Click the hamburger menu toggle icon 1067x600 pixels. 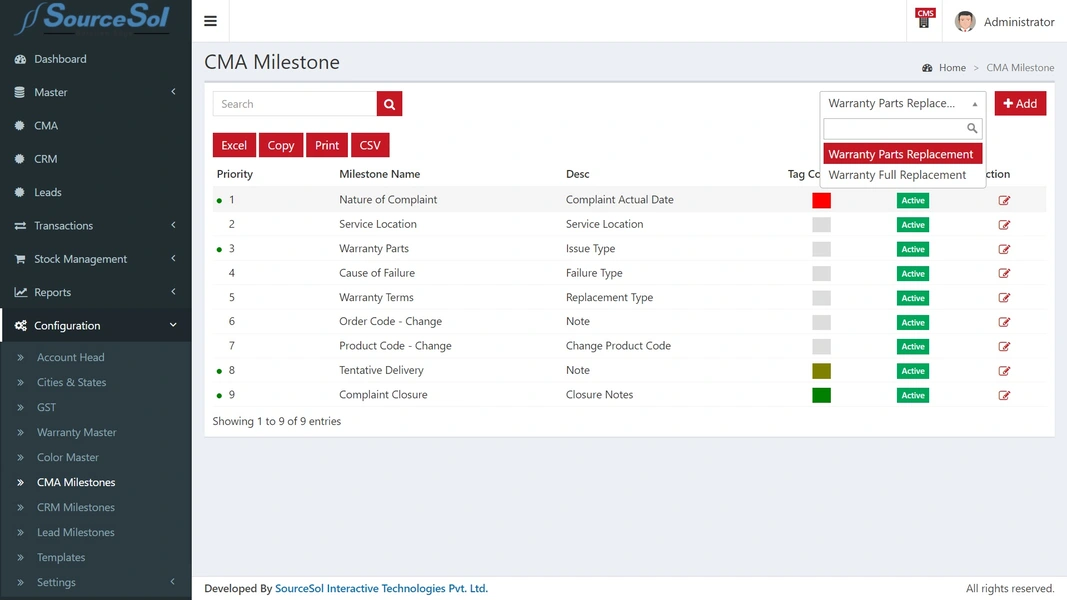(x=210, y=21)
